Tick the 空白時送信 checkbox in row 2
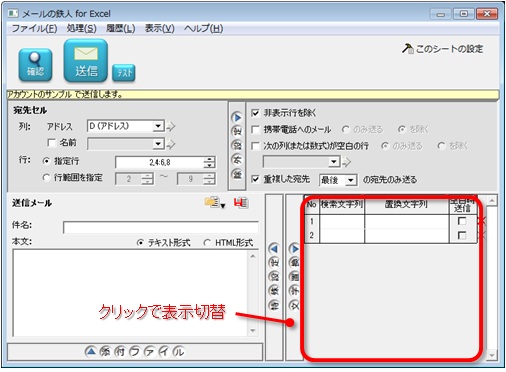This screenshot has width=506, height=372. (462, 235)
